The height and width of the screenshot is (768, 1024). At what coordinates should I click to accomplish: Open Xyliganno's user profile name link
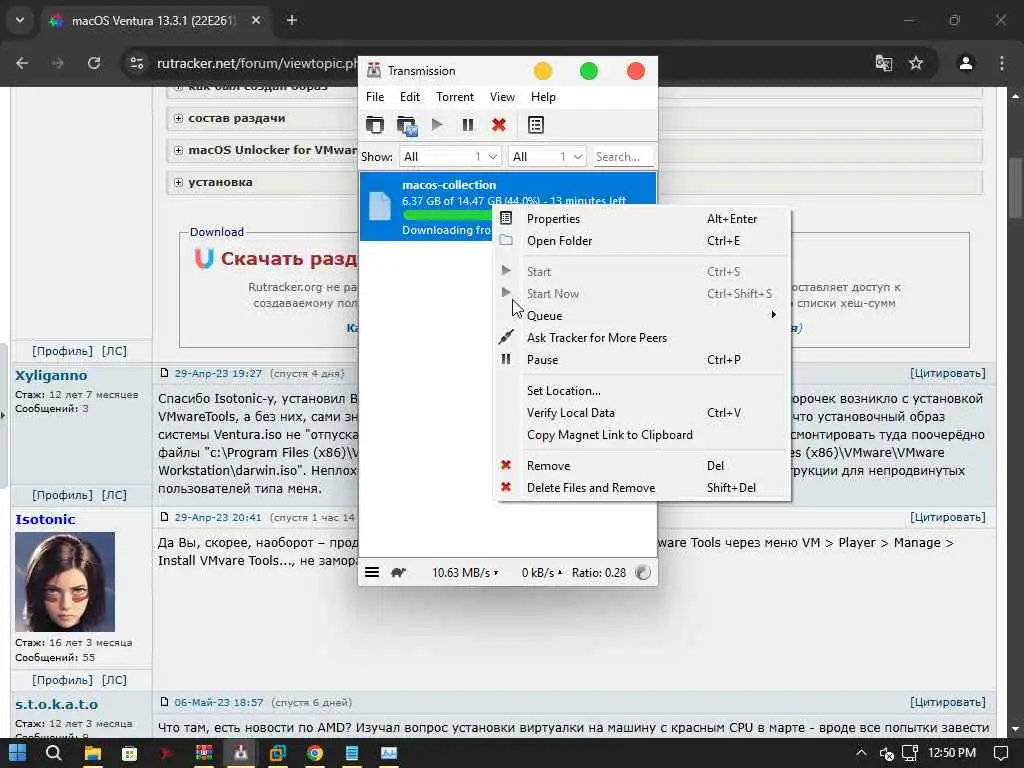[x=51, y=376]
